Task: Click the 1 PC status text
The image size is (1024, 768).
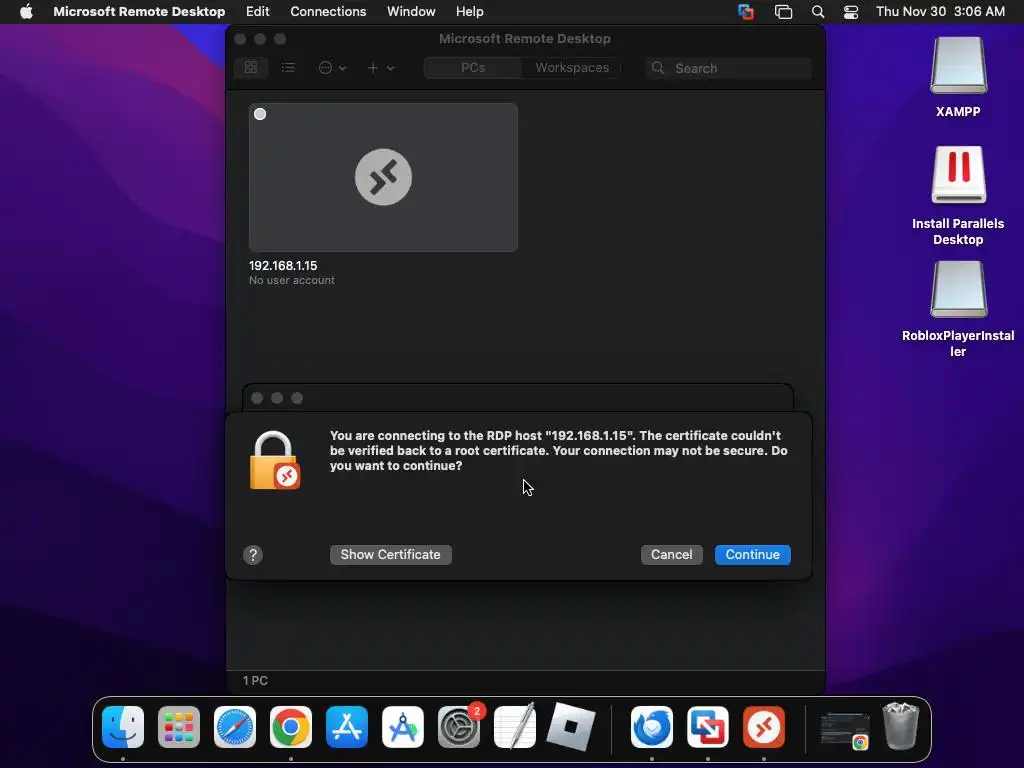Action: (255, 680)
